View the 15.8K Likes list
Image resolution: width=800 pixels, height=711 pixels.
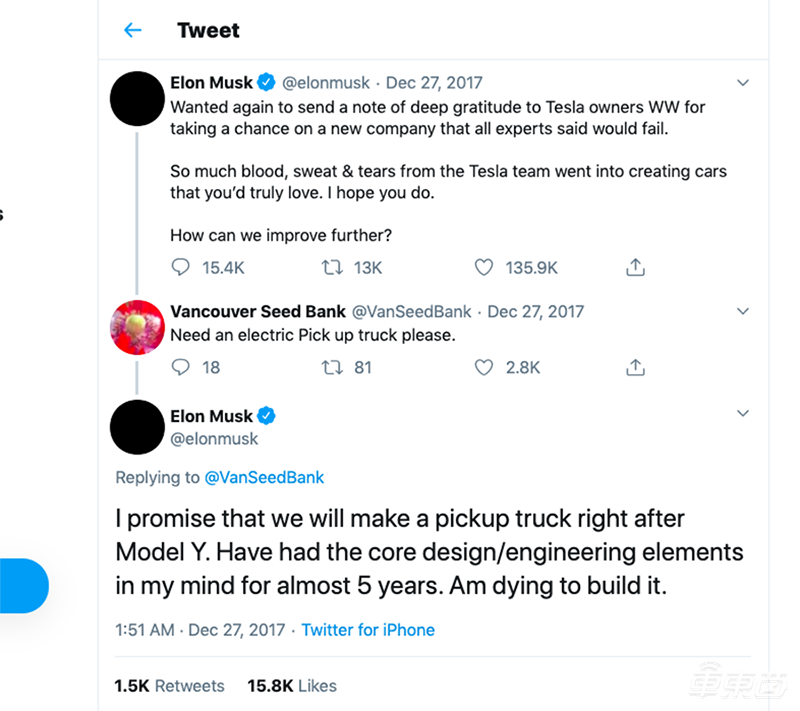pos(292,686)
